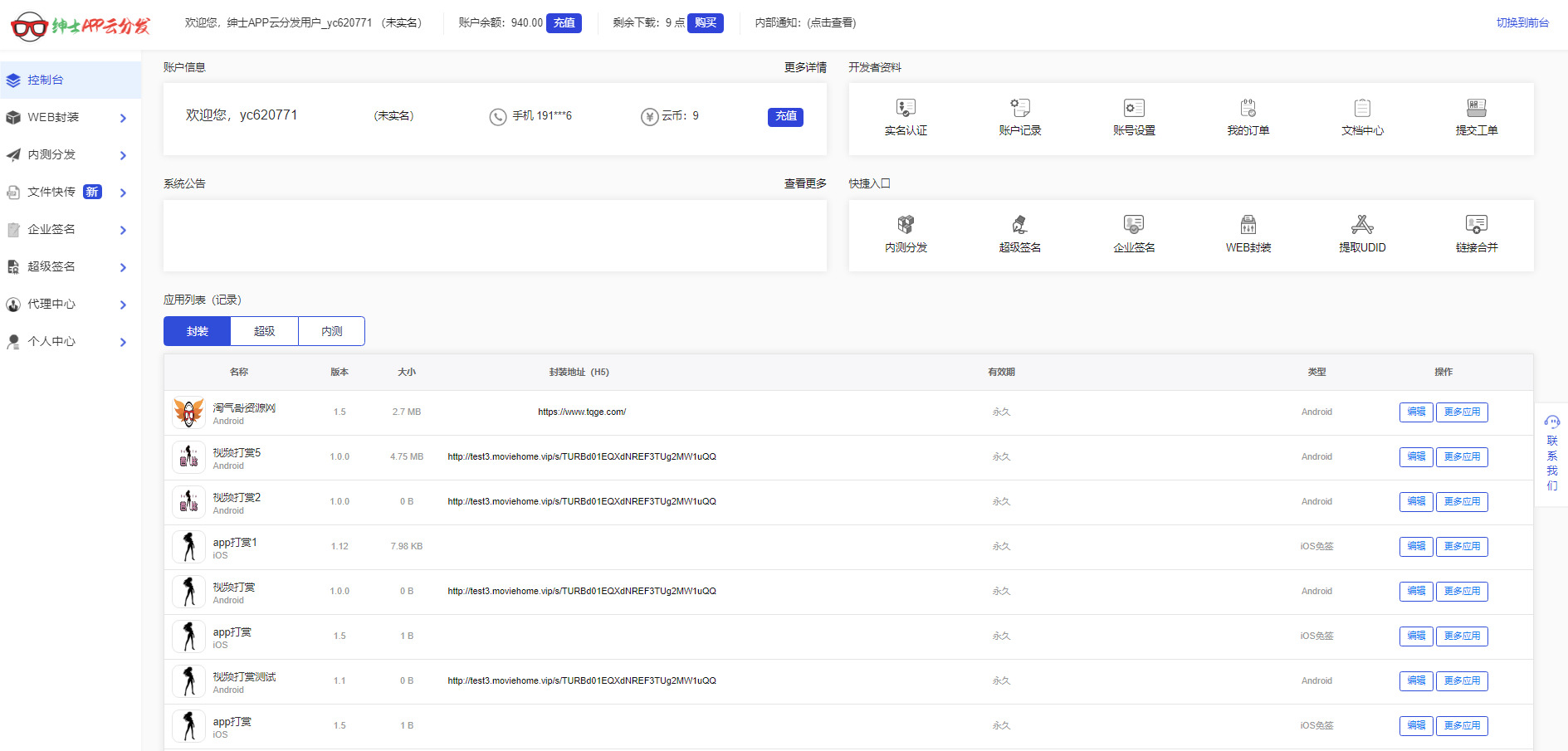The image size is (1568, 751).
Task: Click the 提交工单 submit ticket icon
Action: [x=1476, y=109]
